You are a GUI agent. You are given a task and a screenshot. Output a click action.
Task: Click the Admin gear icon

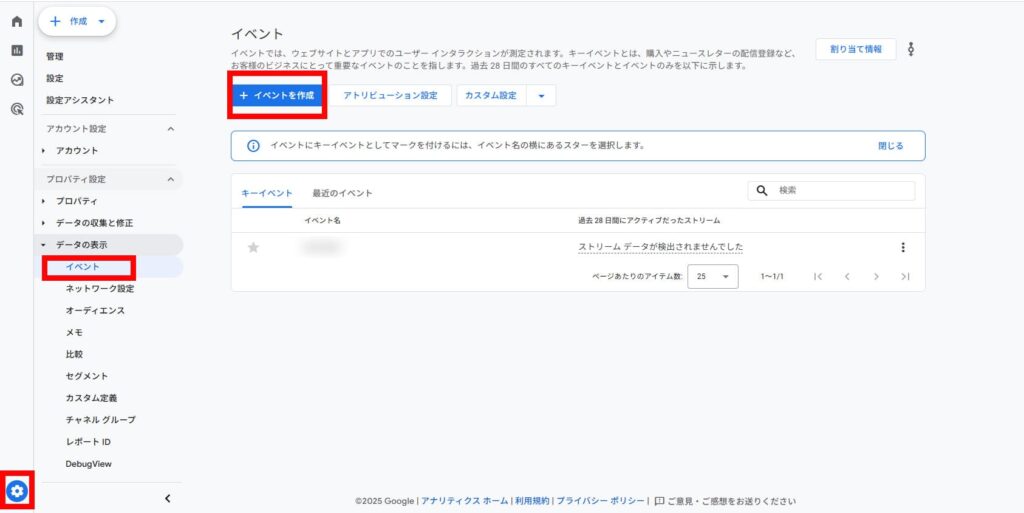coord(16,491)
